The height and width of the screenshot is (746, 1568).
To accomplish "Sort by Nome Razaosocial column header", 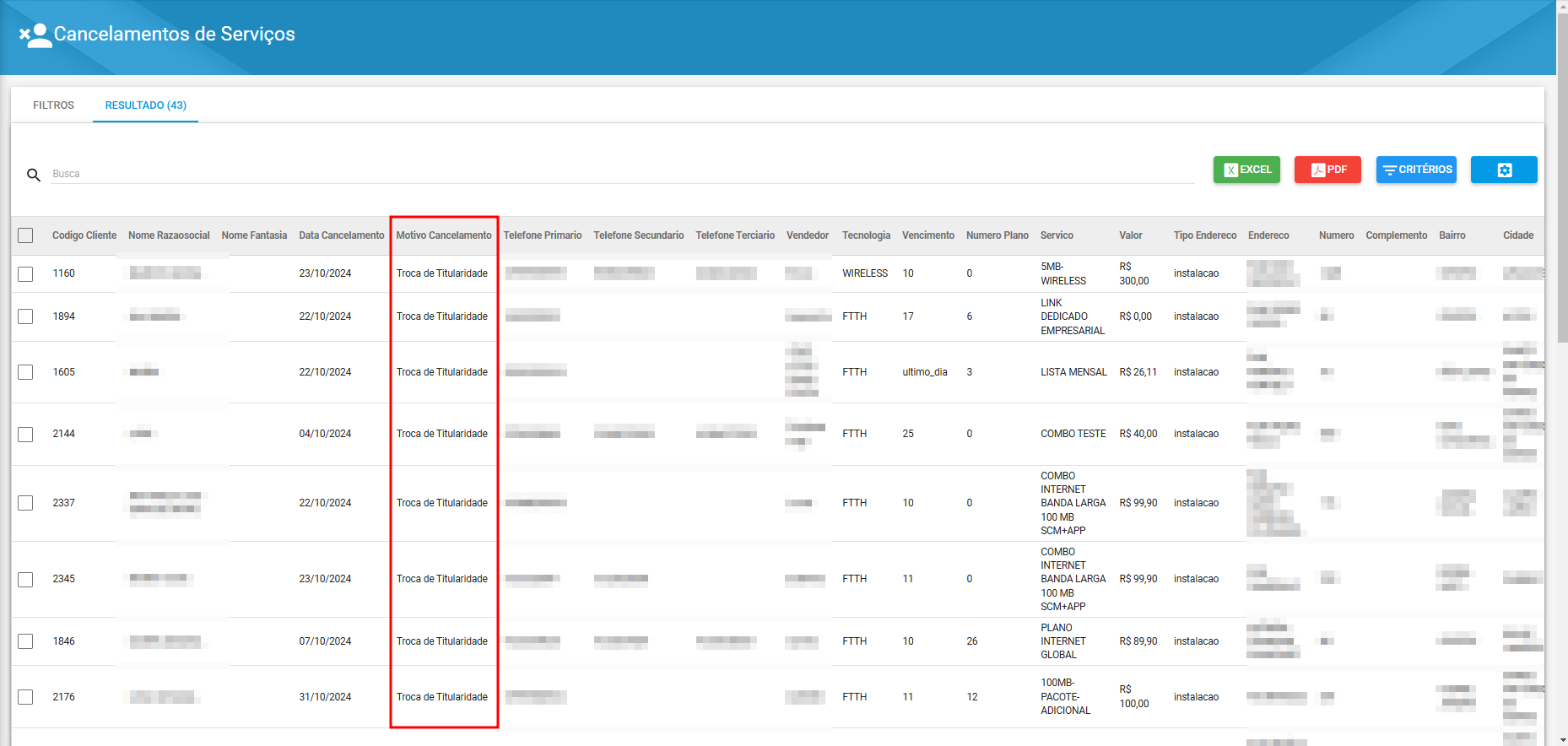I will click(x=169, y=235).
